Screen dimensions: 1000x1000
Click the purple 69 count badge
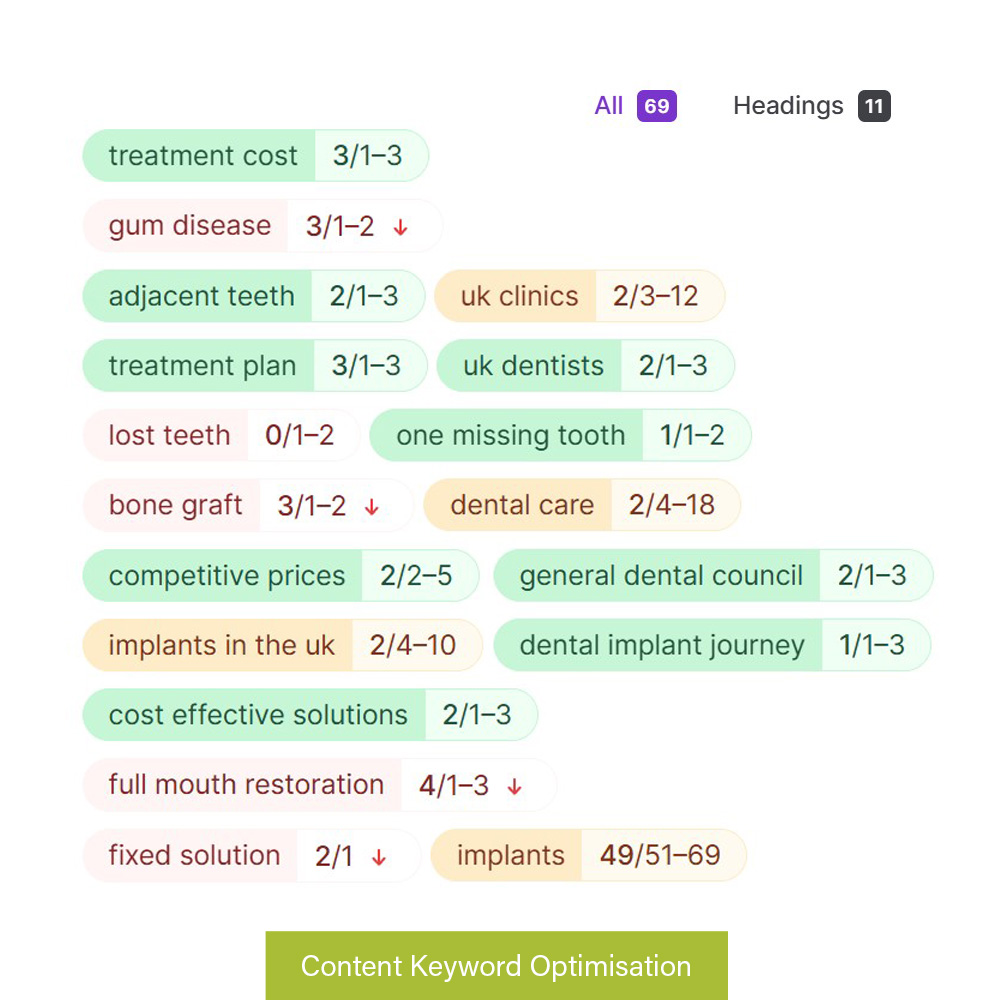(x=657, y=106)
